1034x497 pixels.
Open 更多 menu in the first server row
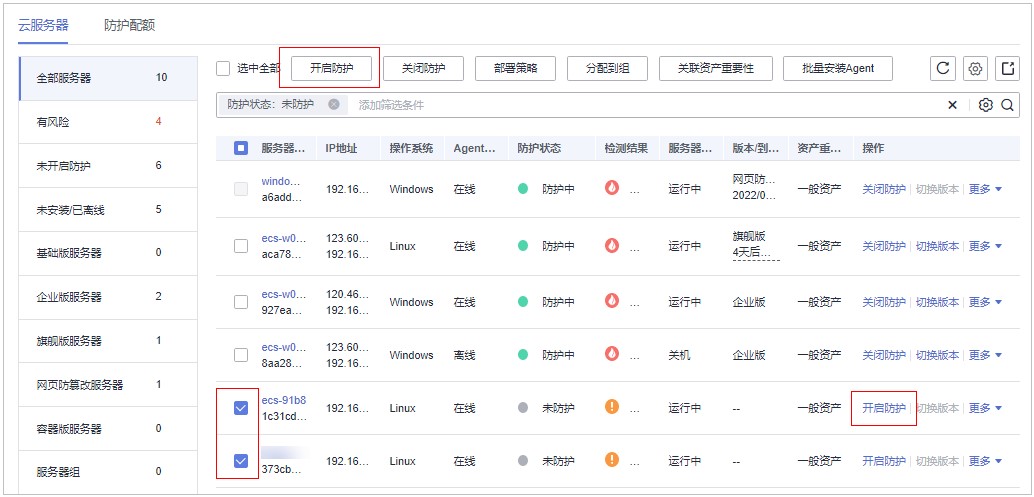pos(985,189)
